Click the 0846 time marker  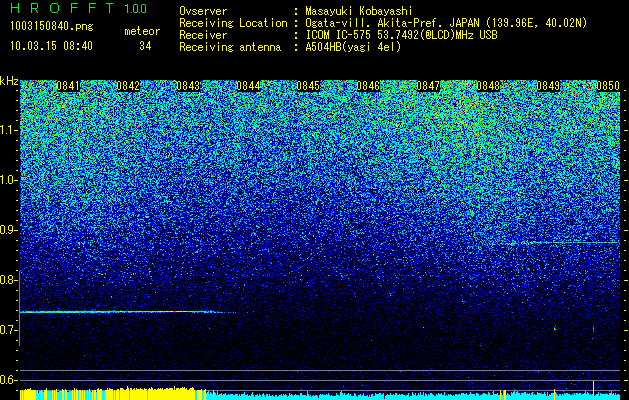(368, 86)
